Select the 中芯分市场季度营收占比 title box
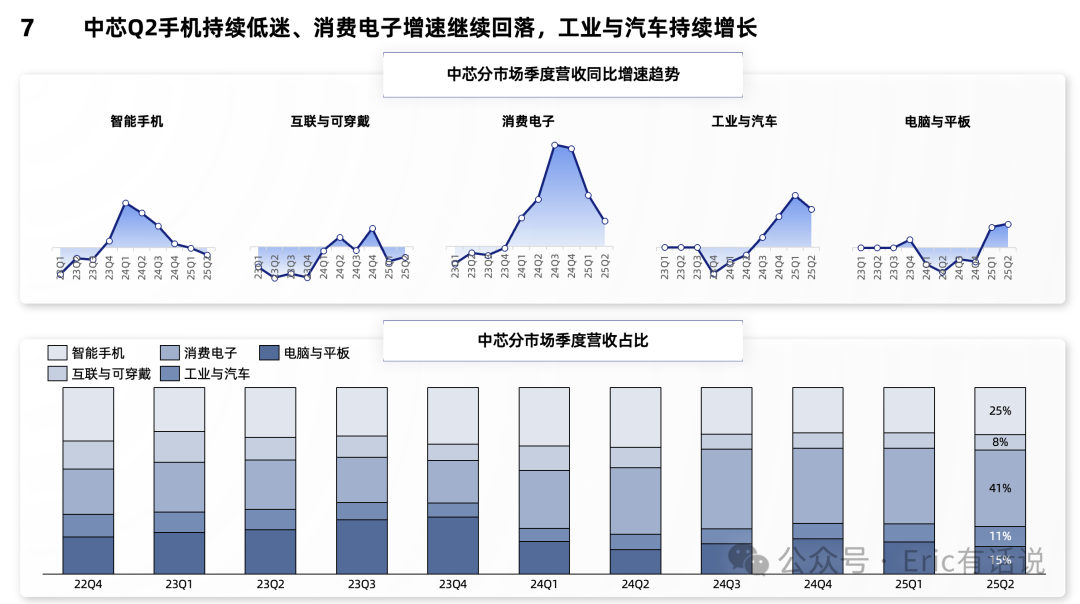 [563, 340]
